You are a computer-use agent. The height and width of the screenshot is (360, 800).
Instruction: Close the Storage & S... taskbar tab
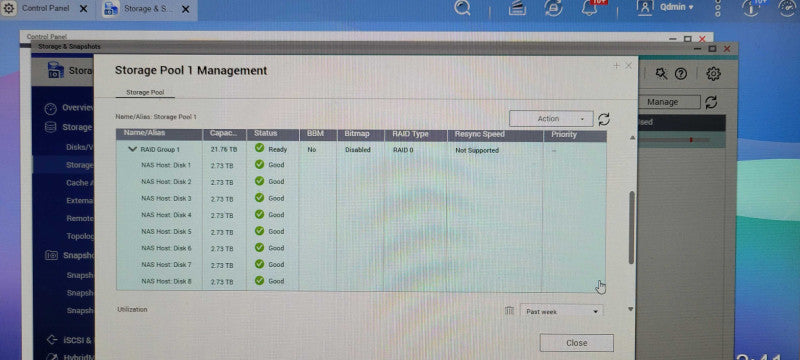tap(186, 9)
